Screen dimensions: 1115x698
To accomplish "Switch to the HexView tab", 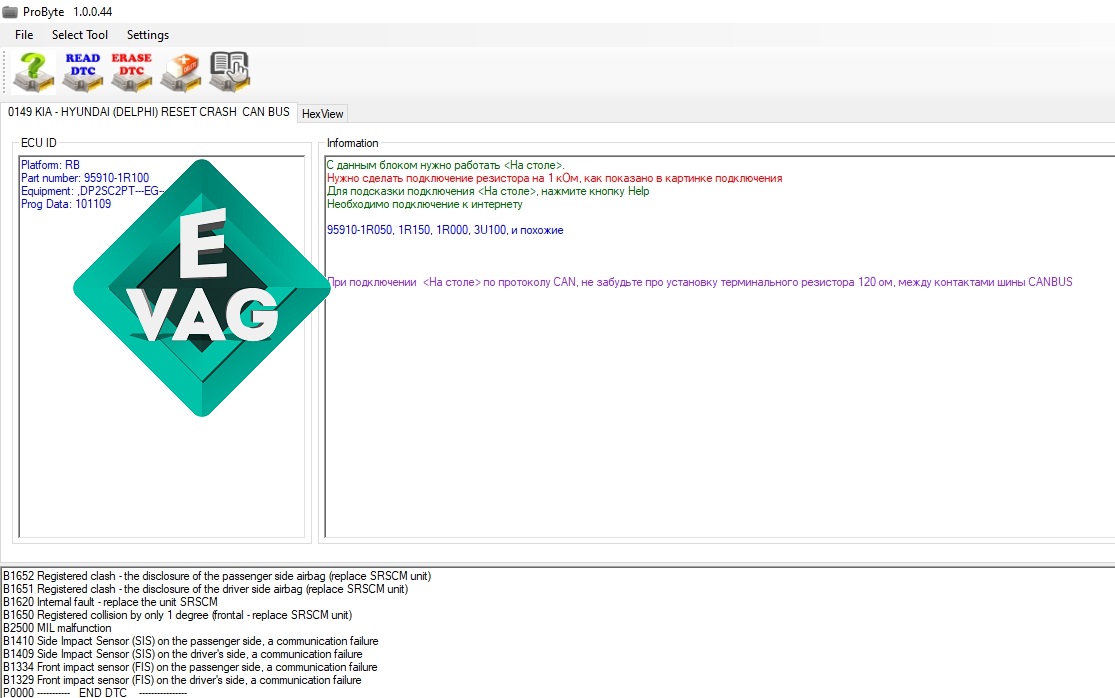I will click(x=322, y=114).
